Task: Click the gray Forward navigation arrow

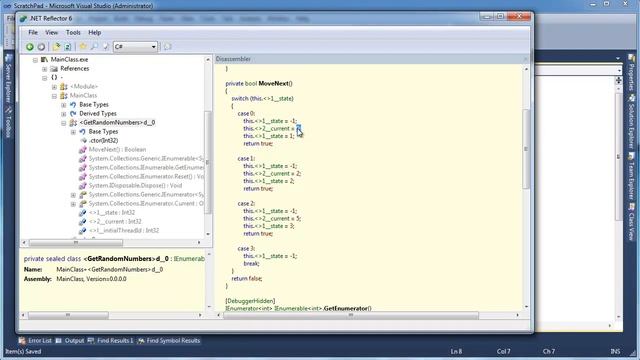Action: [x=41, y=47]
